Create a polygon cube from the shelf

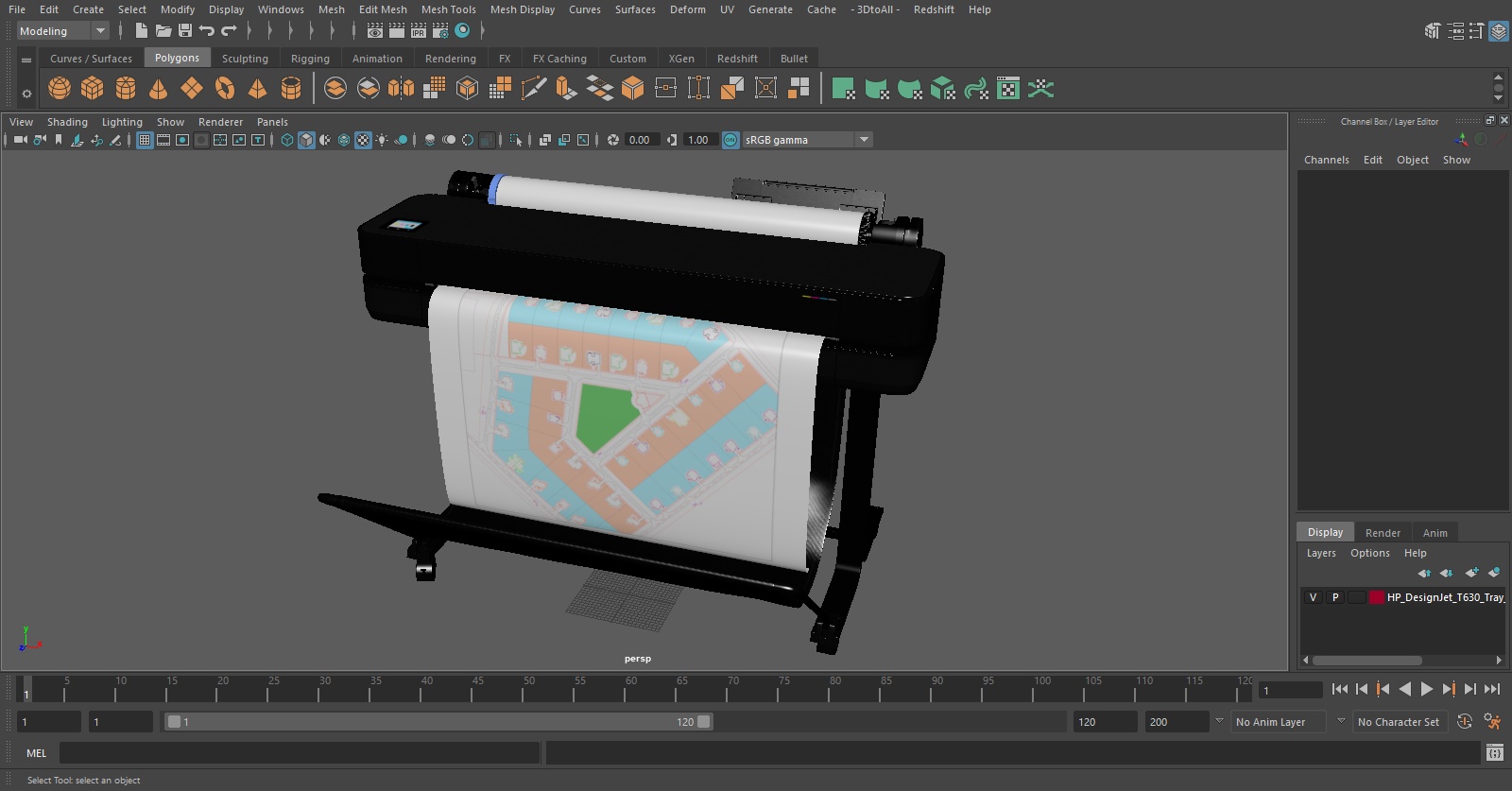tap(93, 89)
